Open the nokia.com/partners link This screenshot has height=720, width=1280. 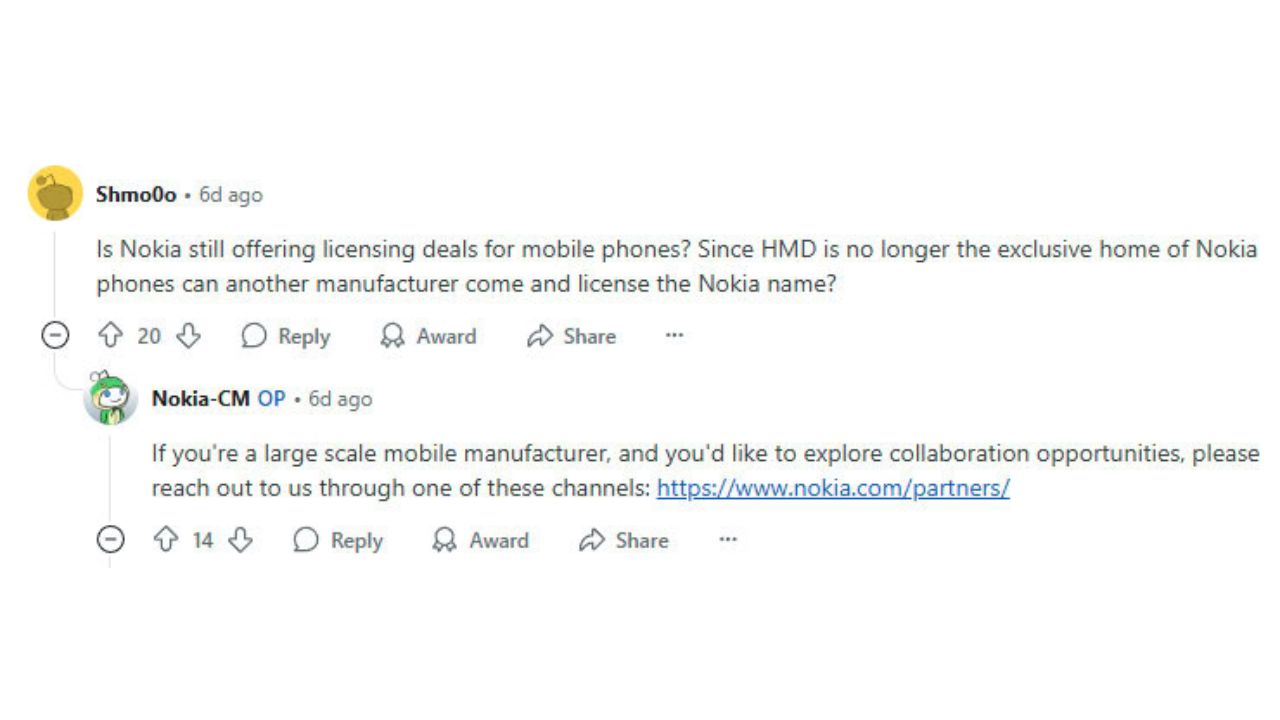pyautogui.click(x=833, y=488)
